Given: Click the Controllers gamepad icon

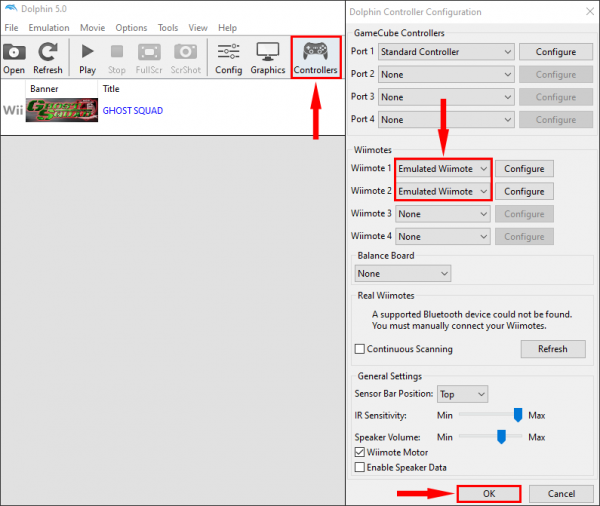Looking at the screenshot, I should pos(315,52).
